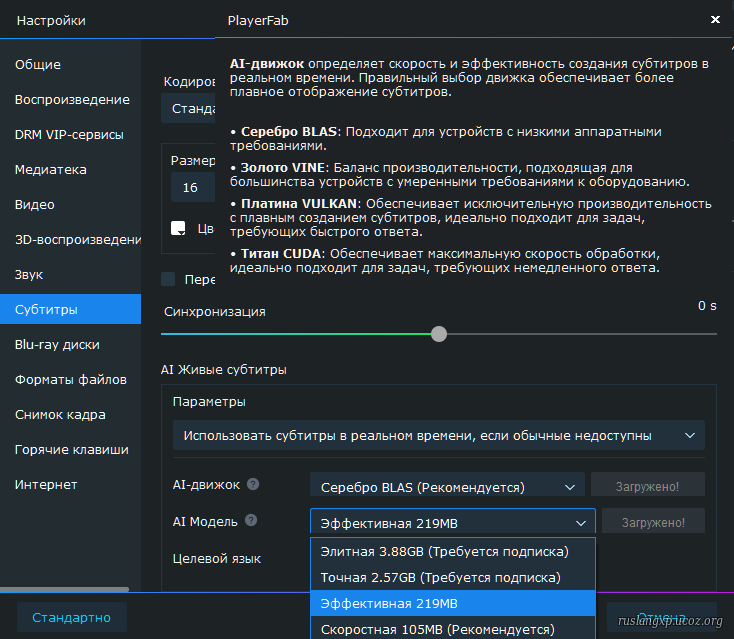
Task: Click Загружено! button beside AI-движок
Action: click(647, 486)
